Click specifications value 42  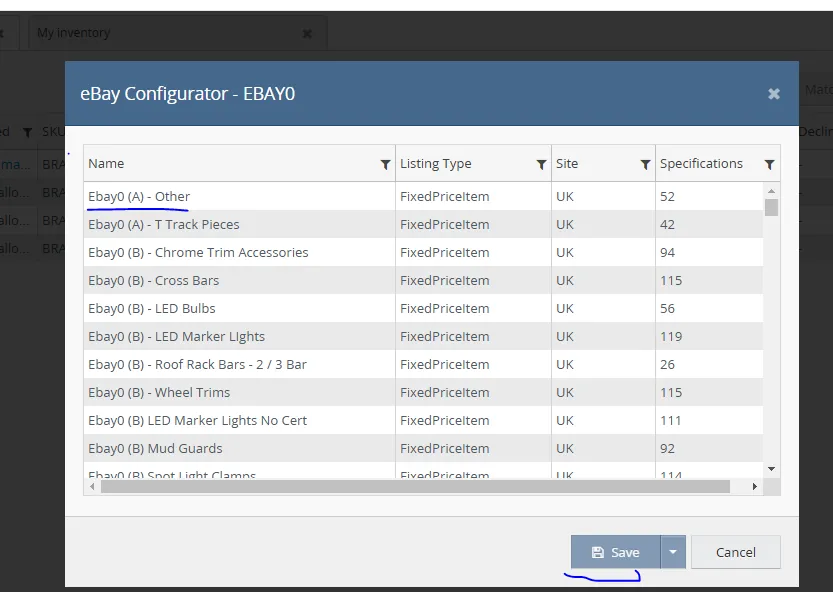click(667, 224)
